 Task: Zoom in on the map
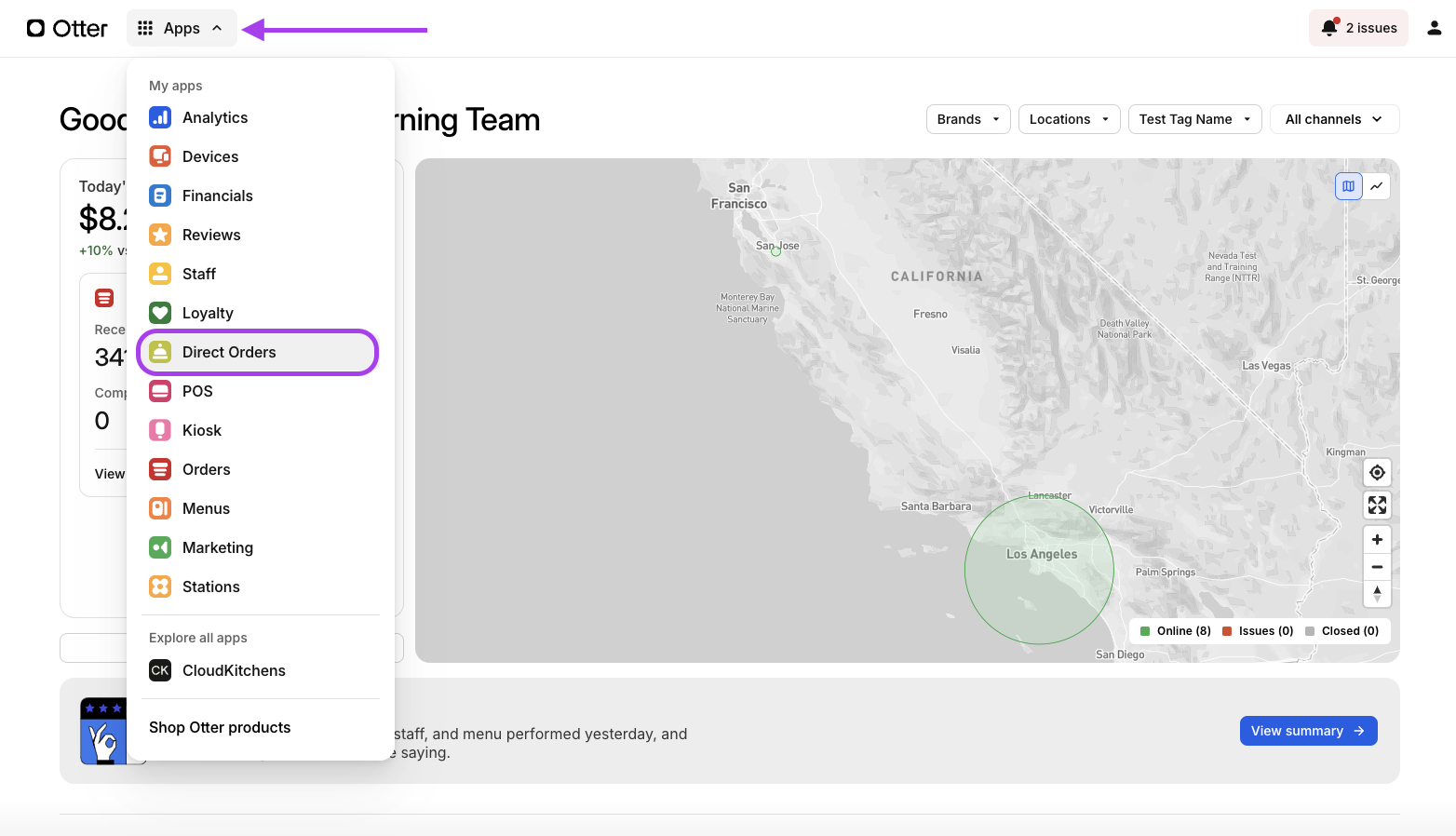[1377, 540]
